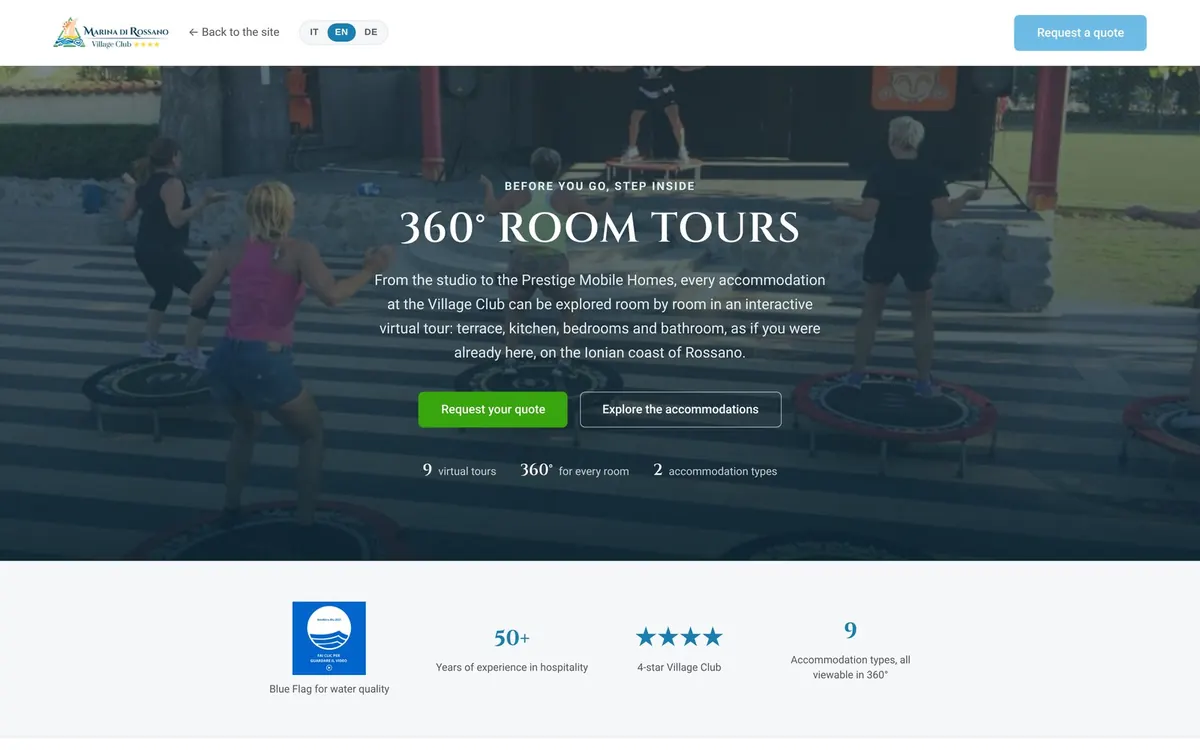This screenshot has height=750, width=1200.
Task: Click the 360° Room Tours heading
Action: point(600,228)
